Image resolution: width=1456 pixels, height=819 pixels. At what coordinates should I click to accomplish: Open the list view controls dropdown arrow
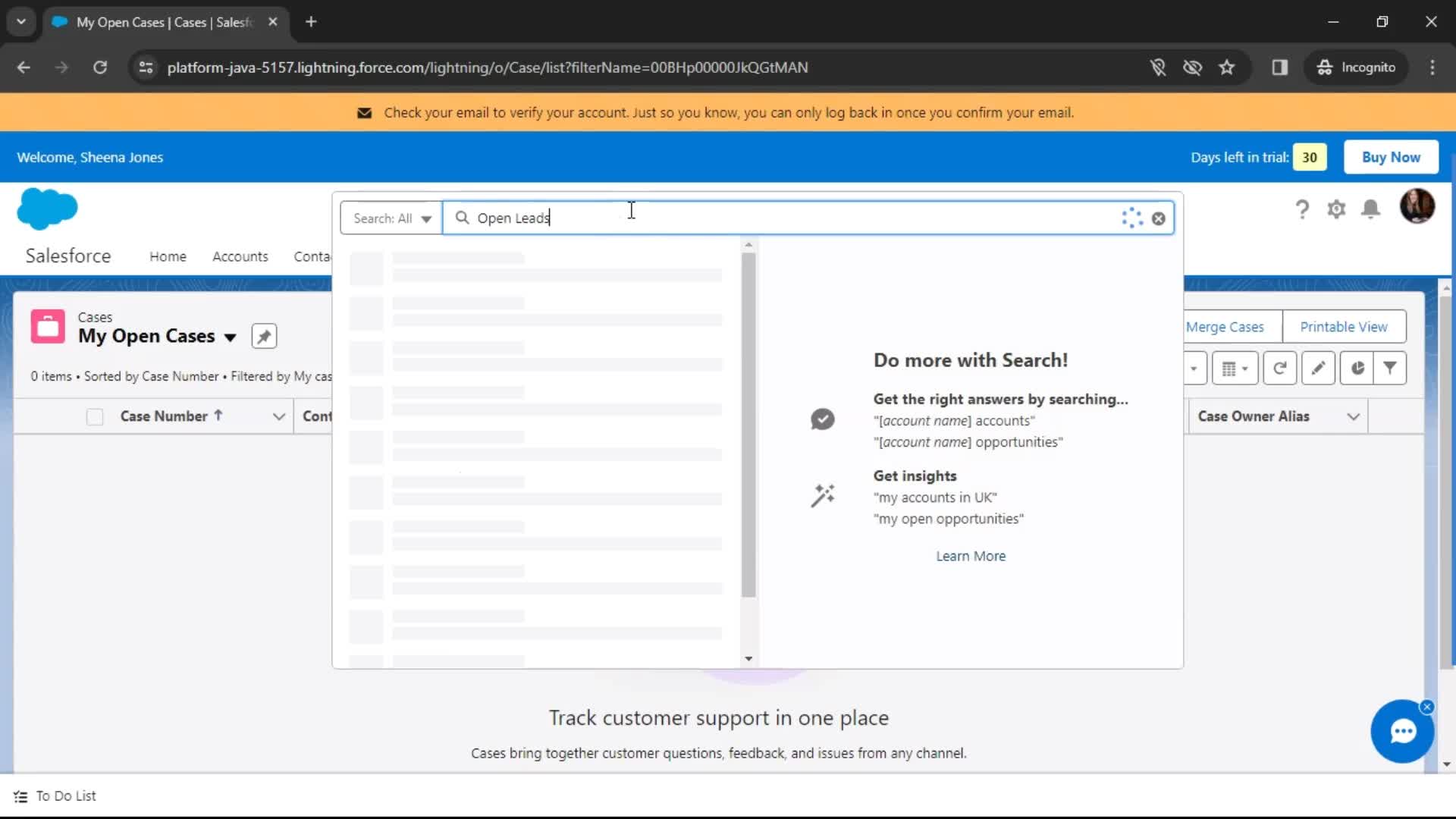pyautogui.click(x=1194, y=369)
